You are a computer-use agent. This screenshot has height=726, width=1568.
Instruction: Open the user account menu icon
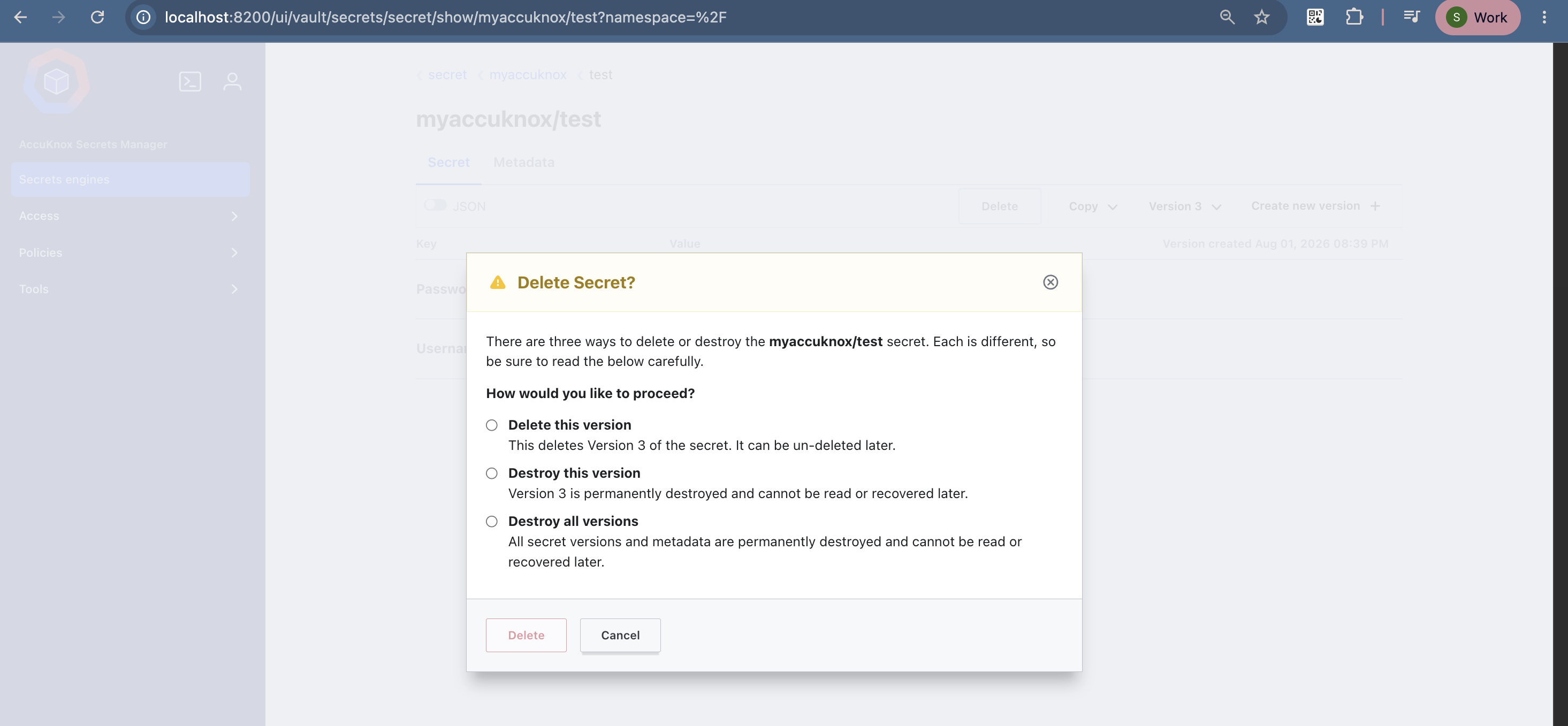pyautogui.click(x=232, y=81)
